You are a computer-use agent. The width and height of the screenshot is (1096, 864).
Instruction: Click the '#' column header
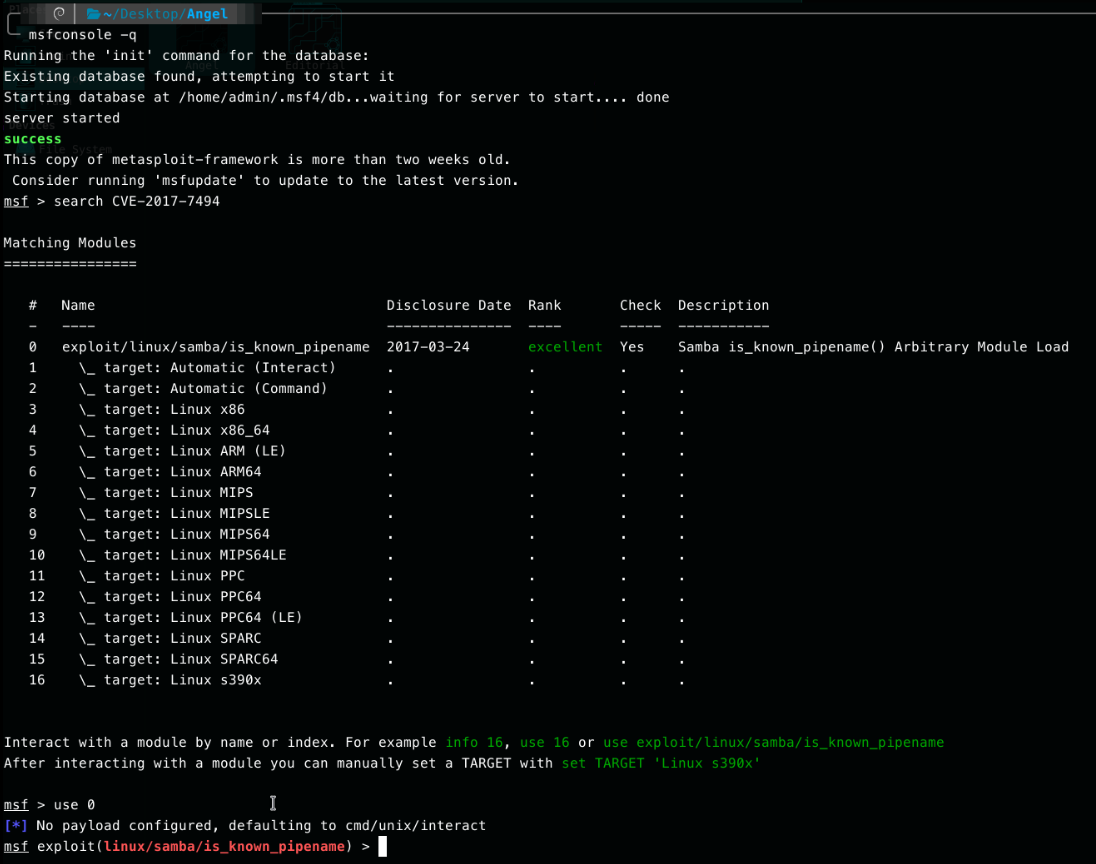pos(33,305)
